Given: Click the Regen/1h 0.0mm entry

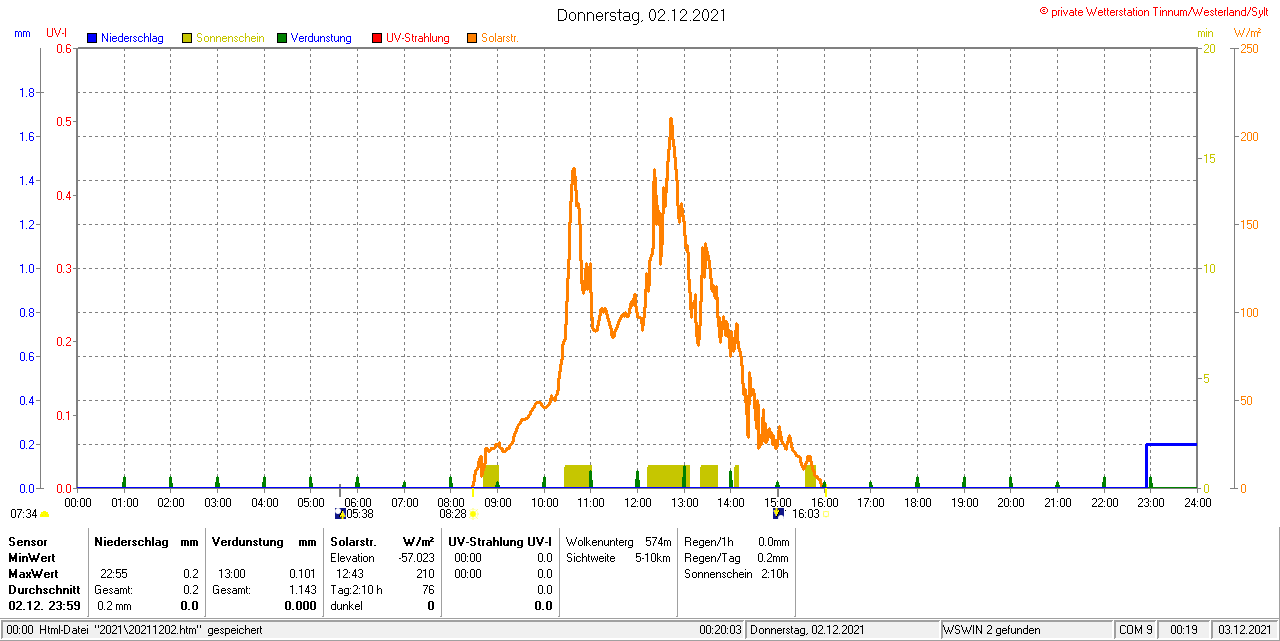Looking at the screenshot, I should 737,541.
